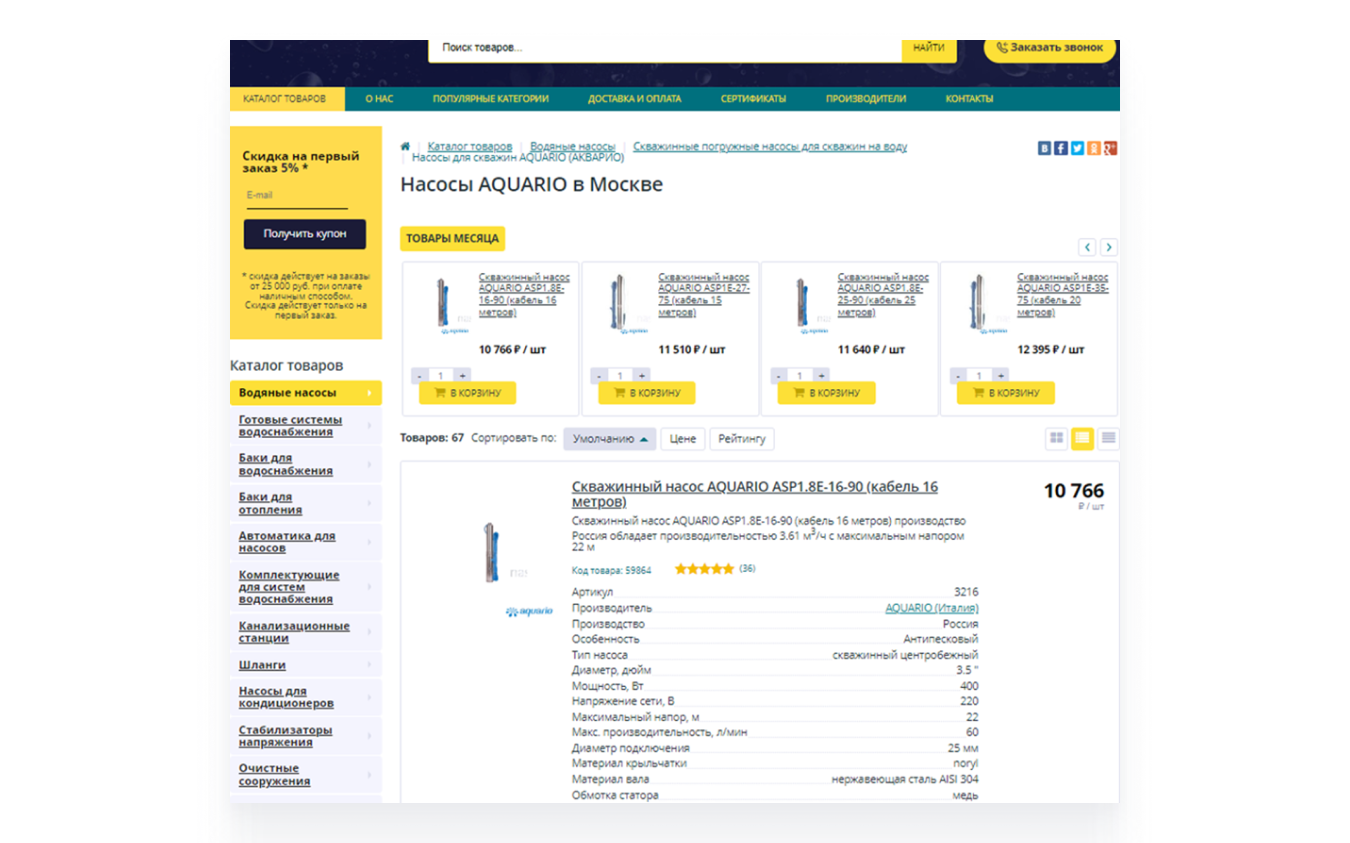Open Насосы для кондиционеров category
The height and width of the screenshot is (843, 1350).
click(x=306, y=697)
